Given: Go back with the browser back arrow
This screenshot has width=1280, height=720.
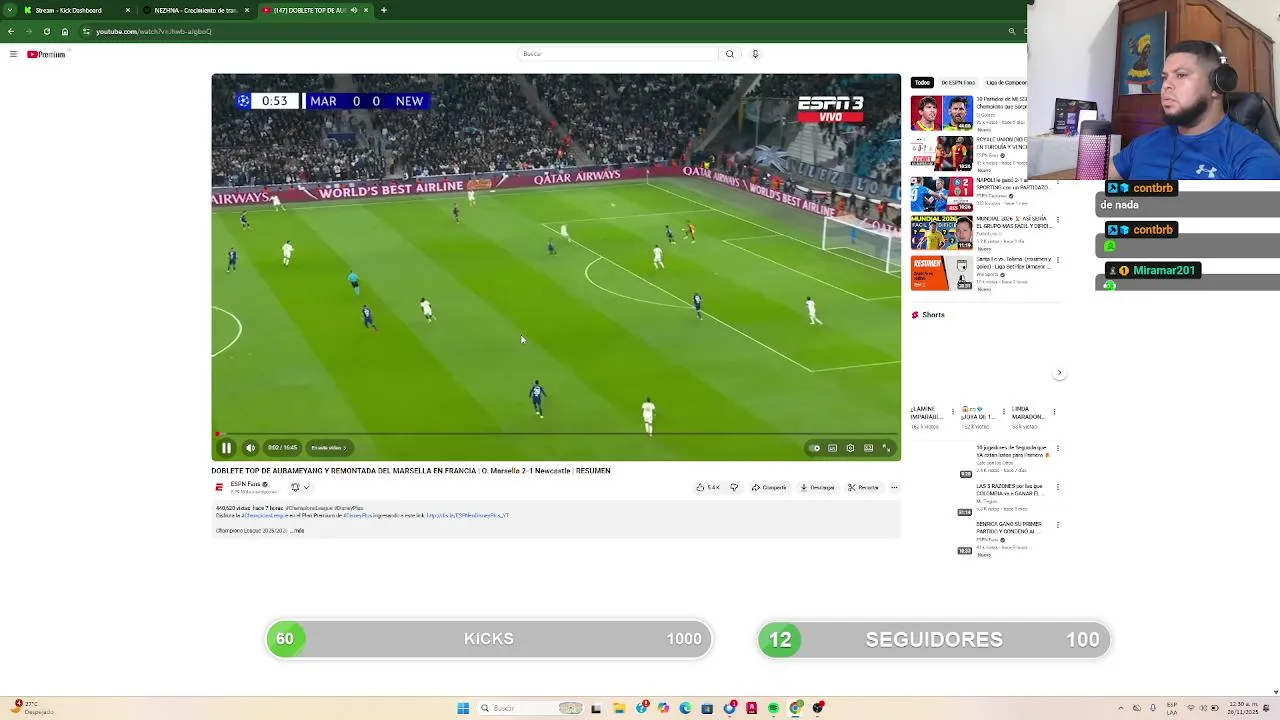Looking at the screenshot, I should click(11, 31).
